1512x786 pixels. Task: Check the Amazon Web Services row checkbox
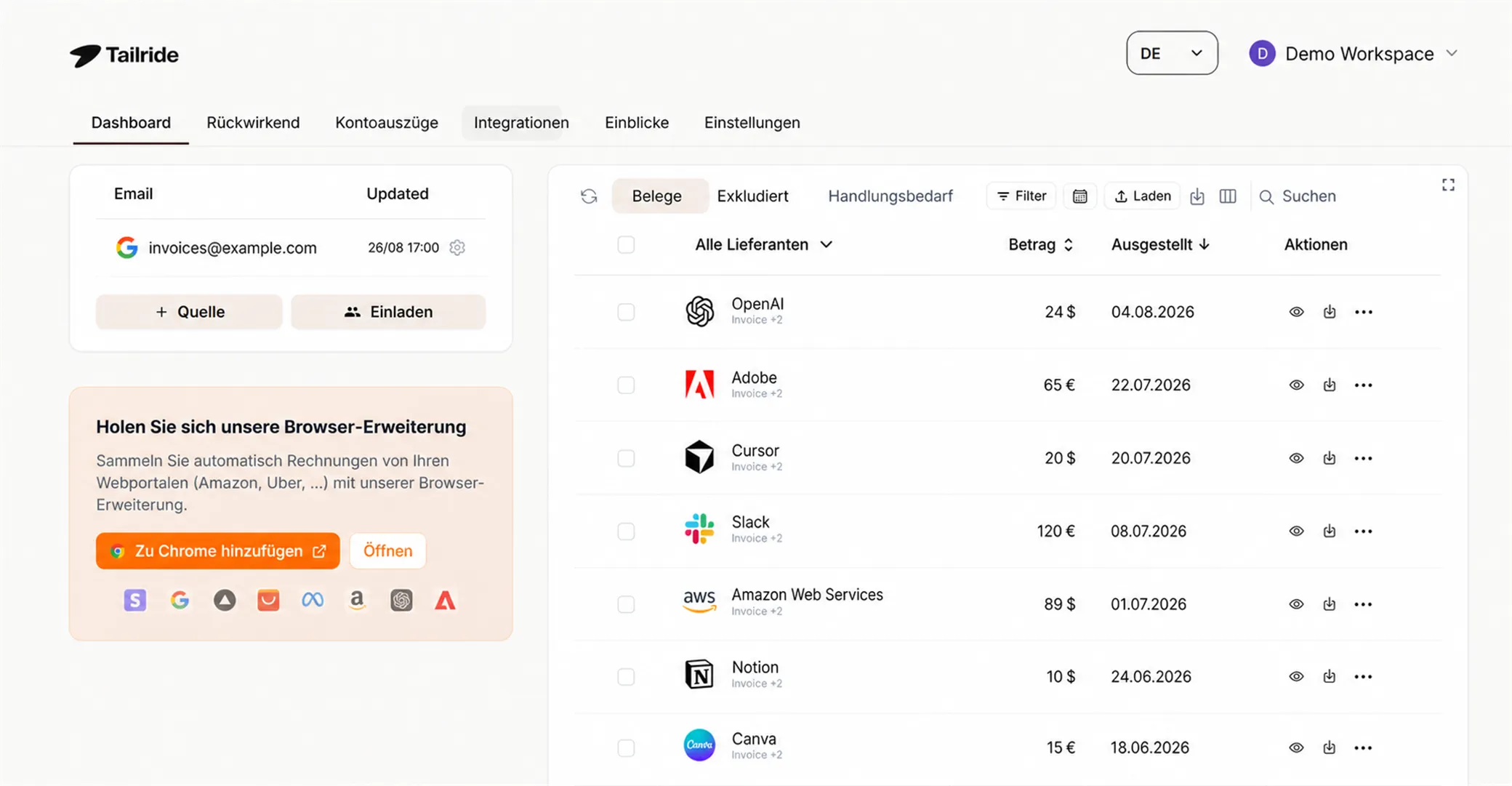(x=626, y=604)
